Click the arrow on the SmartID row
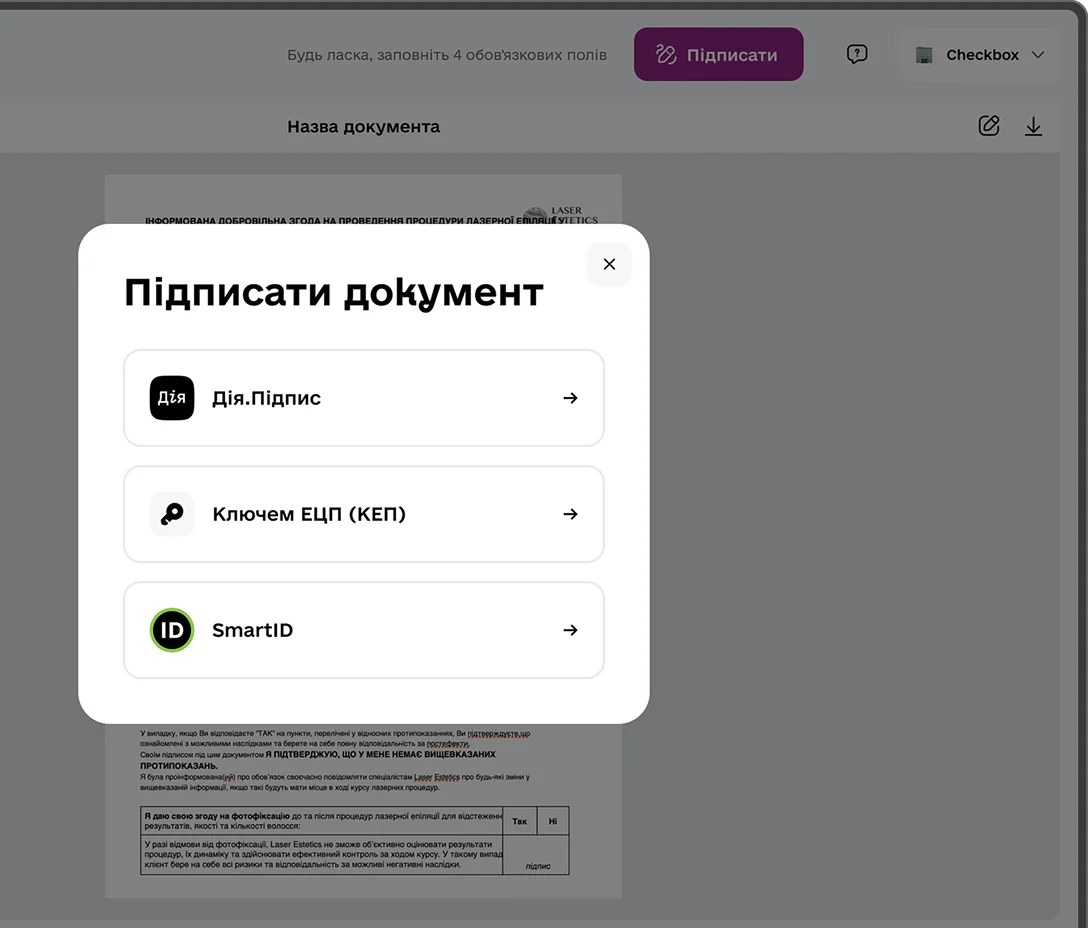 pyautogui.click(x=570, y=630)
